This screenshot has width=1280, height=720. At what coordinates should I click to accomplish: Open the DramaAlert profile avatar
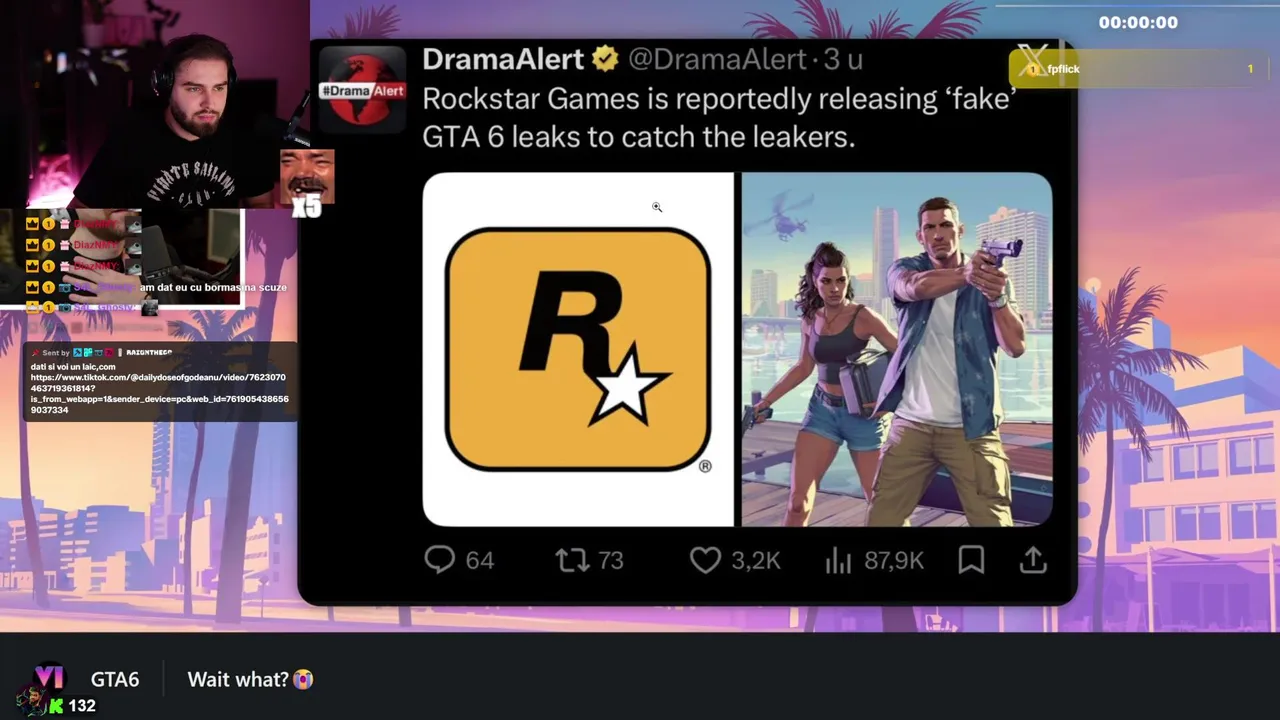[362, 89]
